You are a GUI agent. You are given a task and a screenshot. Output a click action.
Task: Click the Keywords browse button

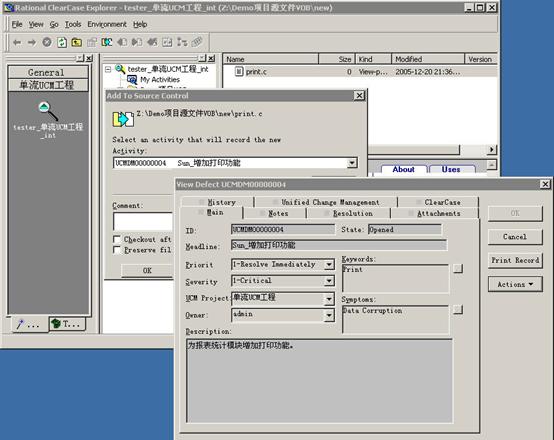pyautogui.click(x=458, y=269)
